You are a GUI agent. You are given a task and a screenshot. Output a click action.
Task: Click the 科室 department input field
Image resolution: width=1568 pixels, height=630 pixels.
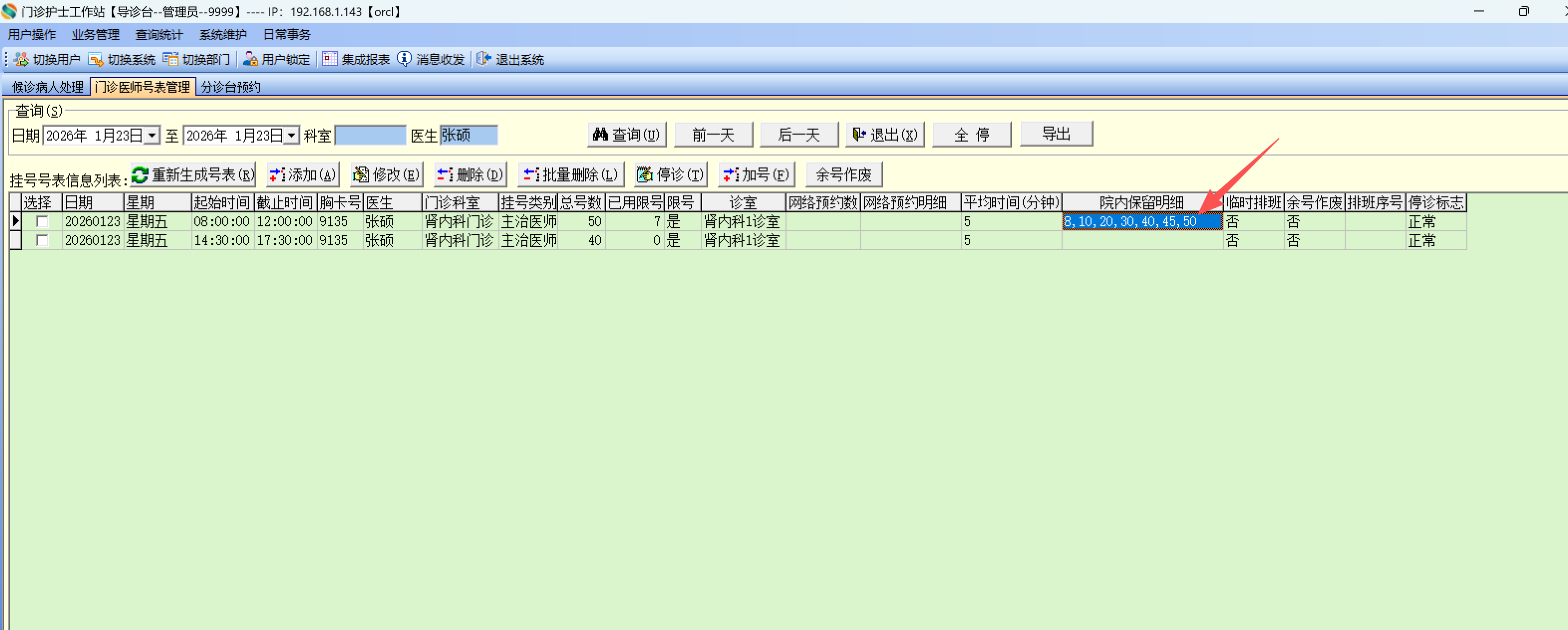tap(370, 135)
